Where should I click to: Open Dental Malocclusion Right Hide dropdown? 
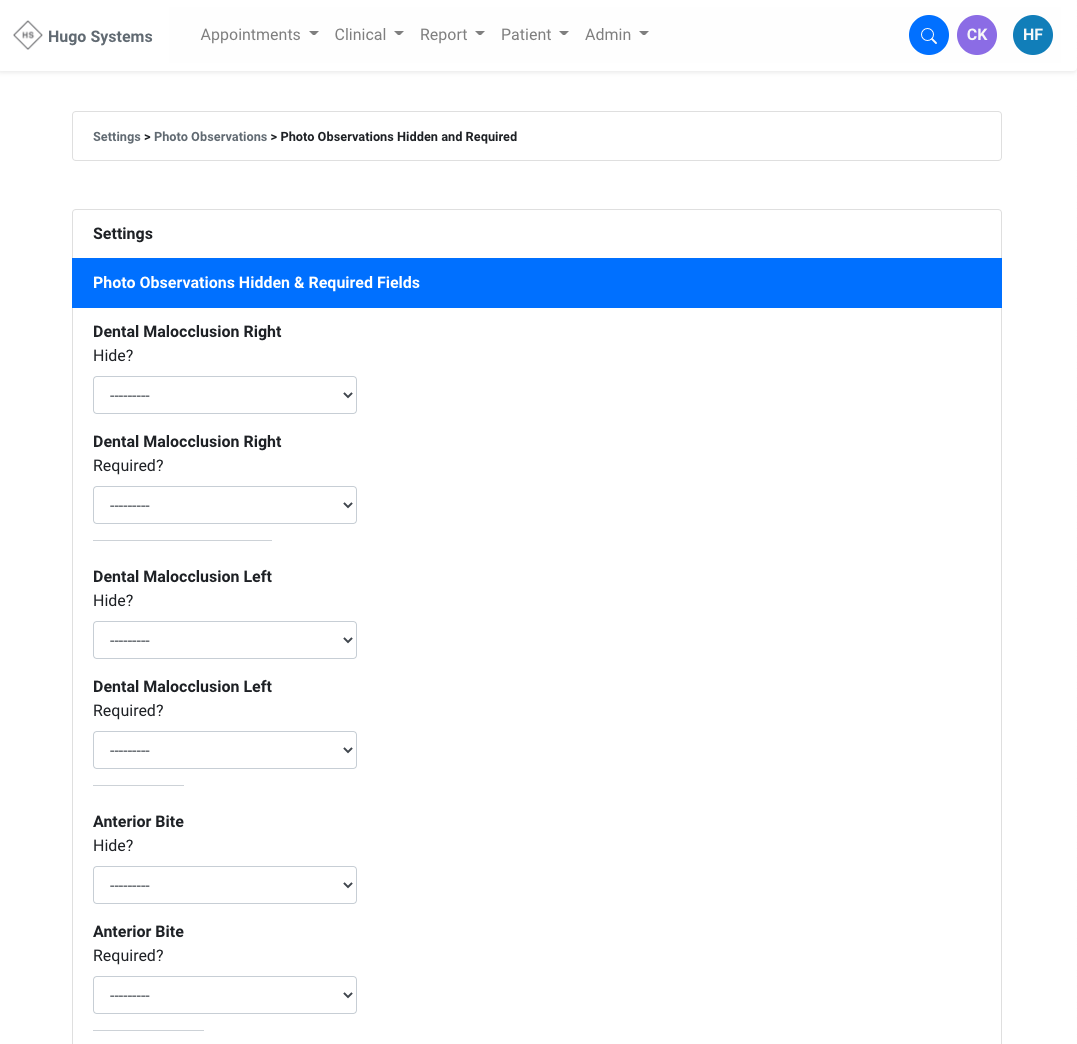click(225, 395)
